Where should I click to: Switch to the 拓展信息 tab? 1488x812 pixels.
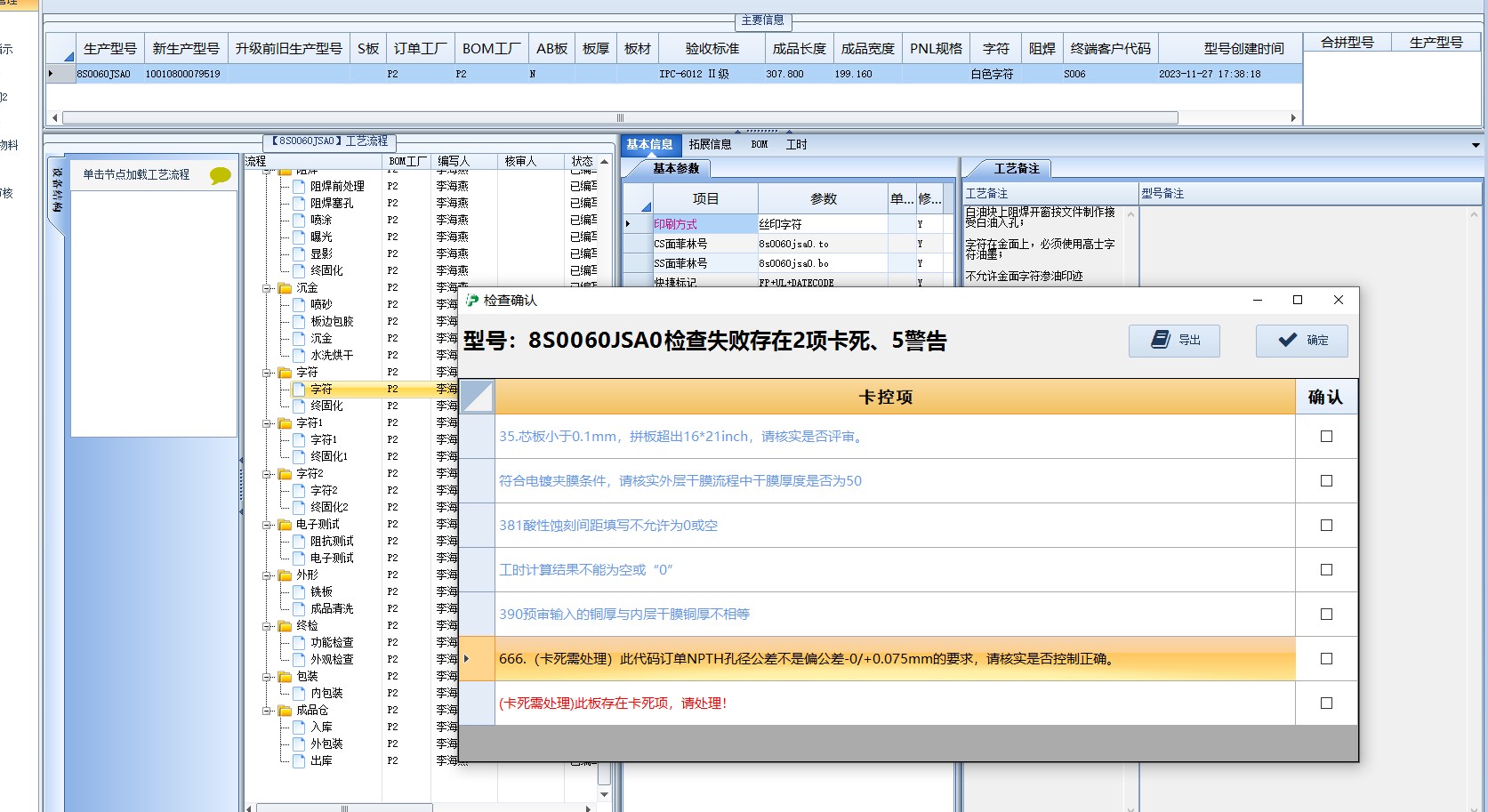710,145
